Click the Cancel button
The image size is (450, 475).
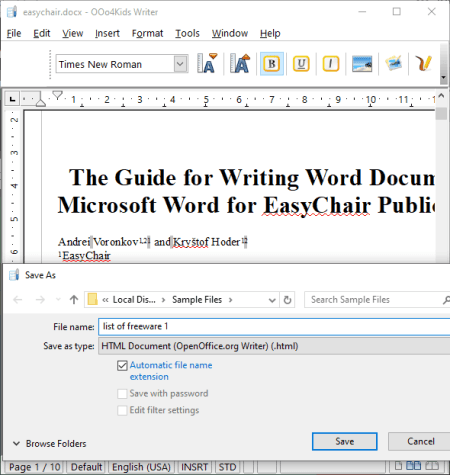[x=419, y=441]
